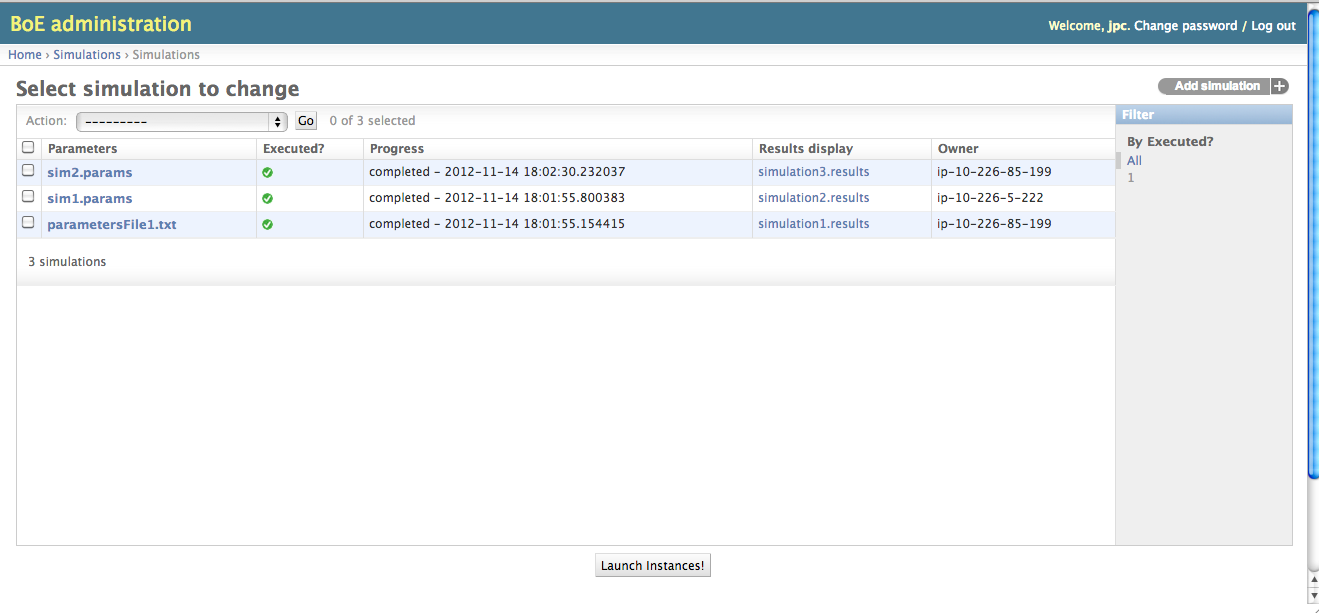Click the plus icon next to Add simulation
This screenshot has height=613, width=1319.
click(1280, 86)
